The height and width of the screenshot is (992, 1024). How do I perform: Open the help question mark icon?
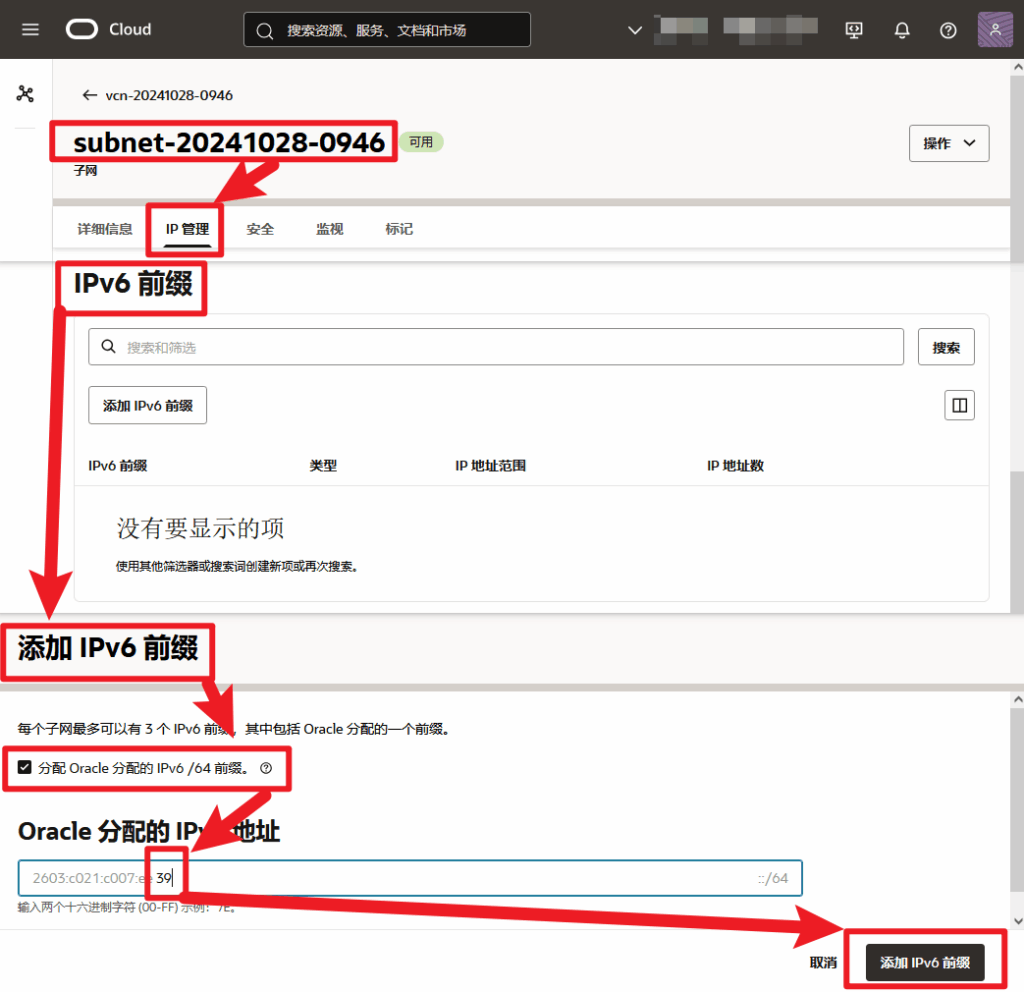click(x=948, y=30)
